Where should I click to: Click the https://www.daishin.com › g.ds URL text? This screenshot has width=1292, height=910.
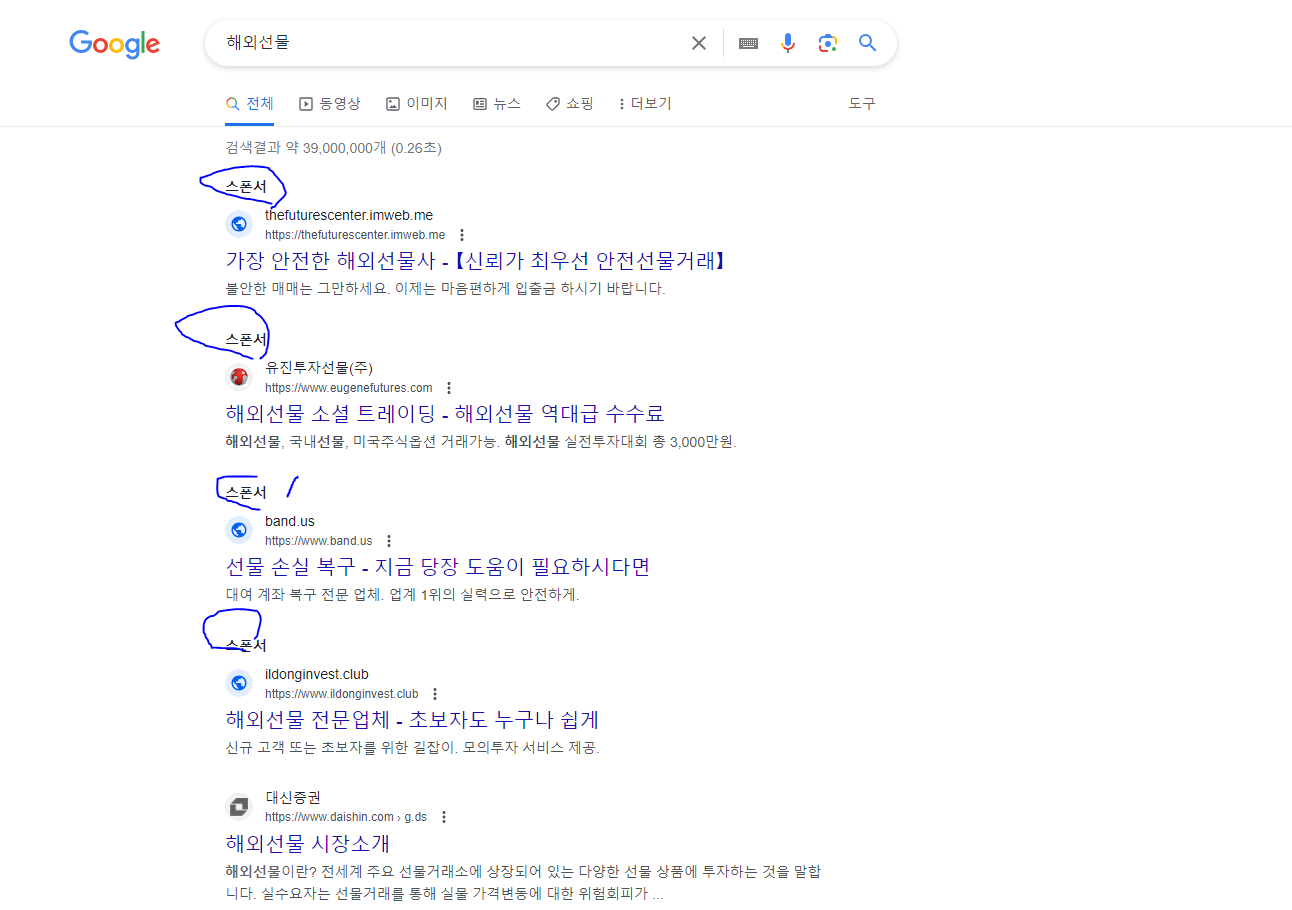(346, 817)
